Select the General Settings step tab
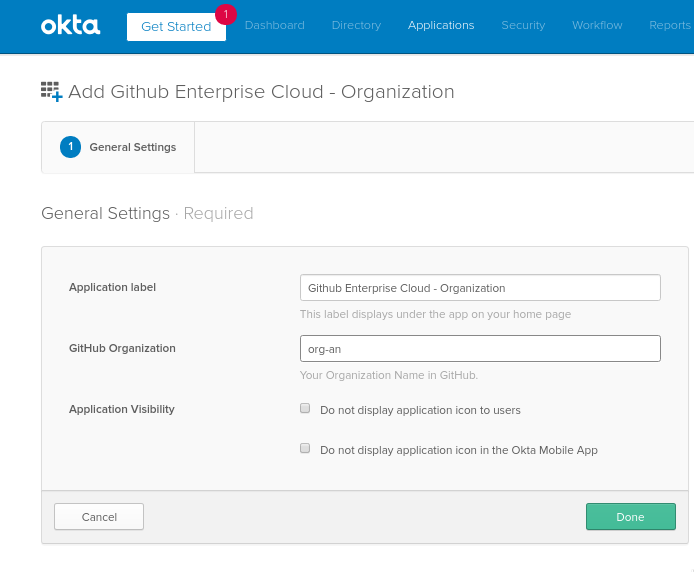 (x=118, y=147)
